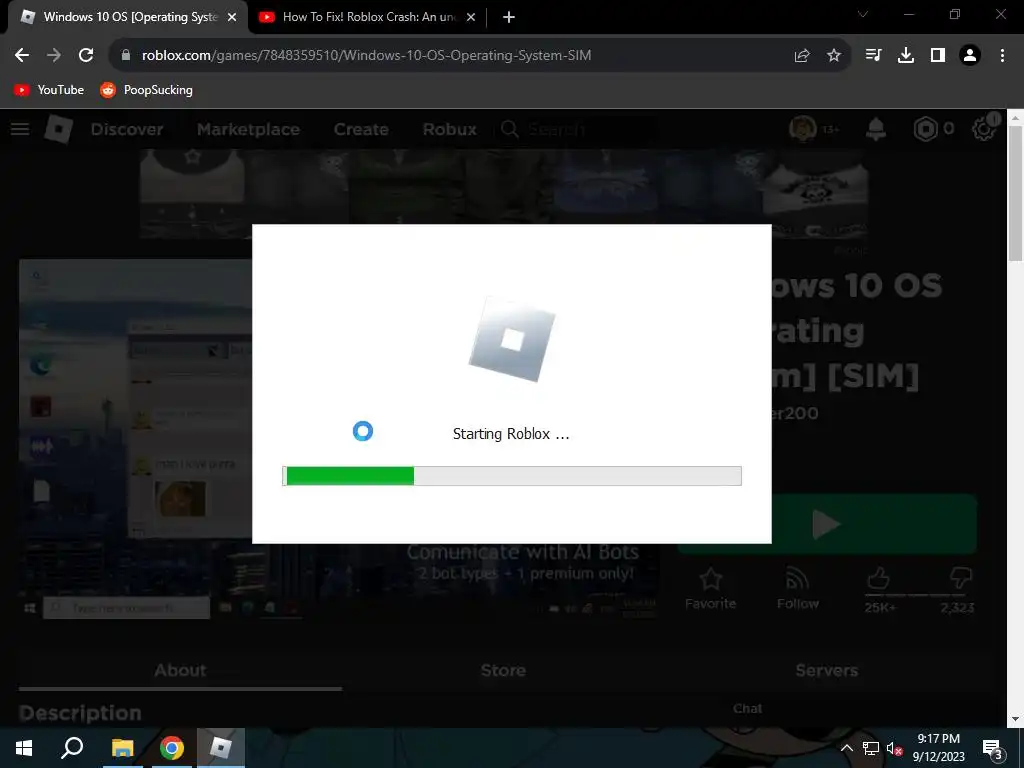Viewport: 1024px width, 768px height.
Task: Open network icon in system tray
Action: (x=871, y=749)
